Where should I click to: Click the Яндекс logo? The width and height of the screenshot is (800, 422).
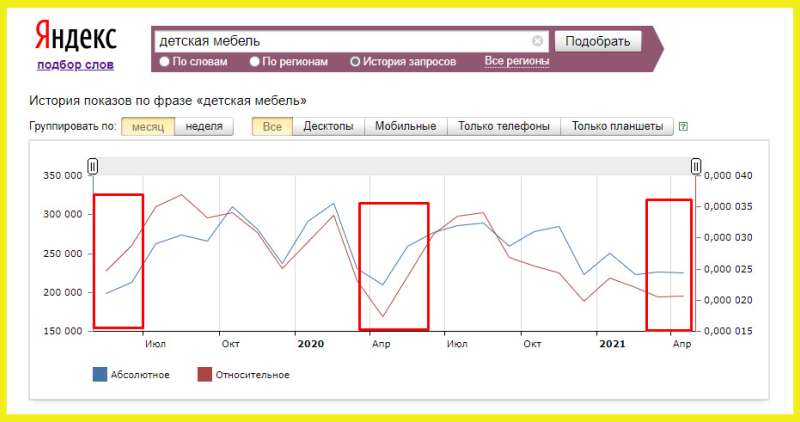click(76, 37)
